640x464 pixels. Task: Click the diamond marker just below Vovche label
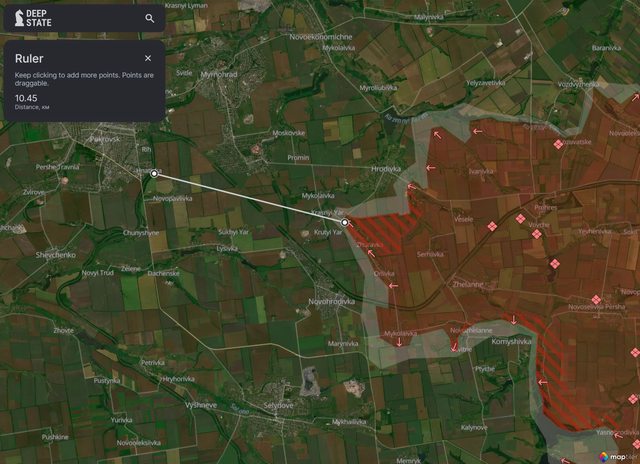click(537, 234)
